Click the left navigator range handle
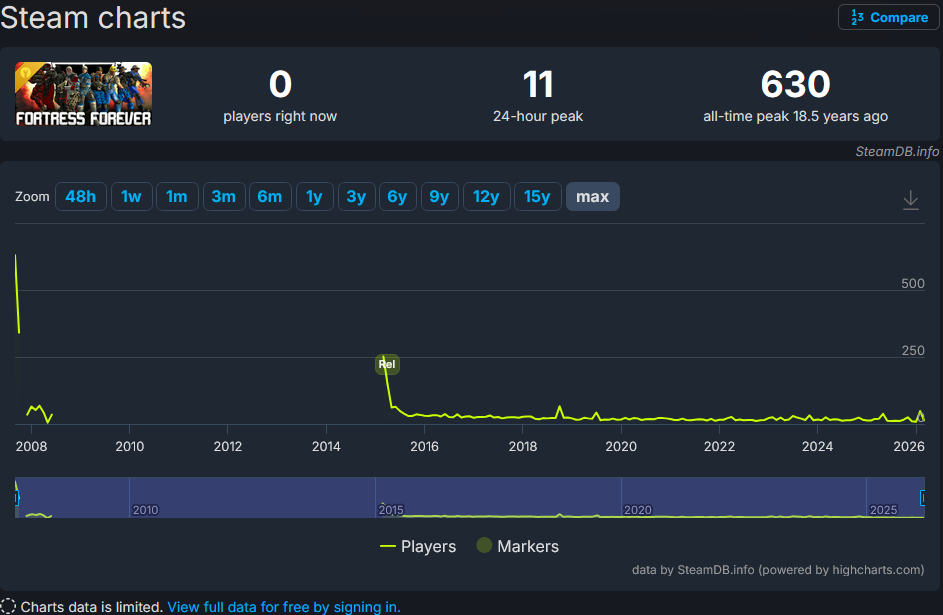Screen dimensions: 943x615 pos(17,497)
